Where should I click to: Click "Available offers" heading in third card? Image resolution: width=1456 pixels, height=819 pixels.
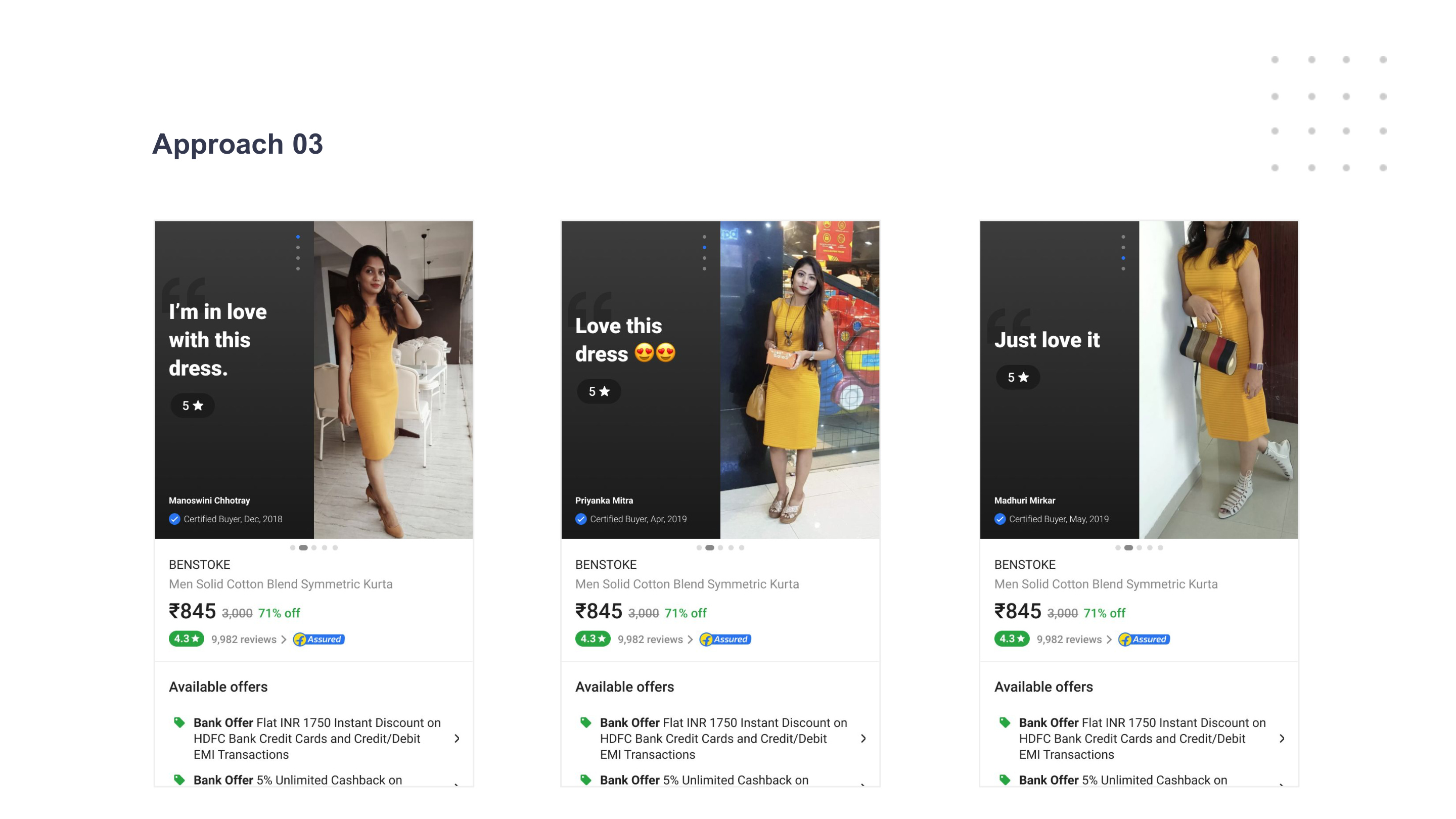tap(1043, 687)
